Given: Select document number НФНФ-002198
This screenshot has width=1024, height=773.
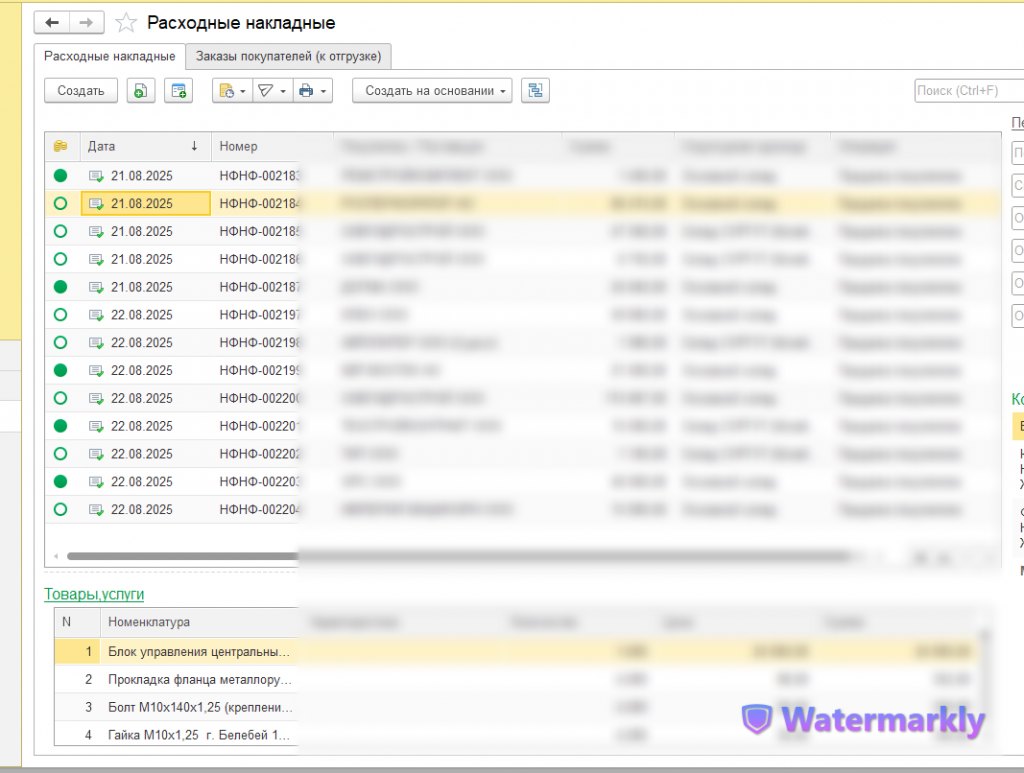Looking at the screenshot, I should (259, 342).
